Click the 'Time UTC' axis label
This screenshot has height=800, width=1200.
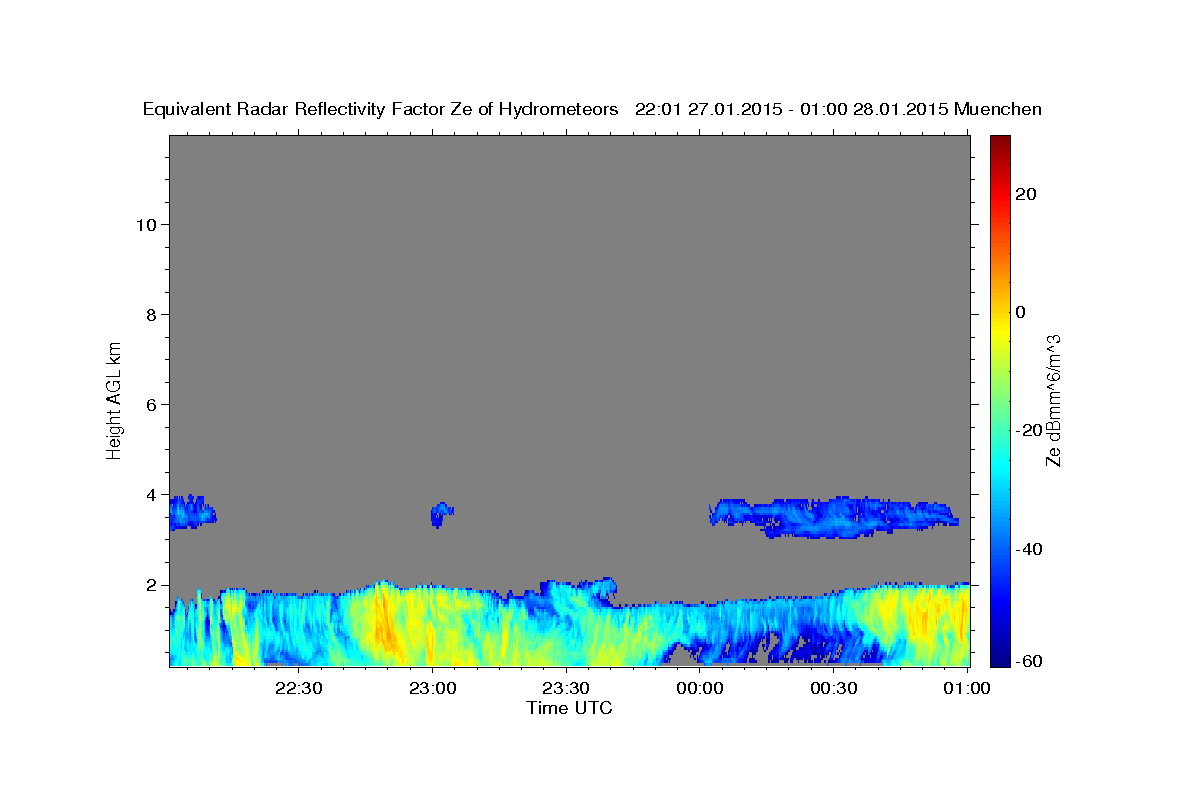(569, 708)
